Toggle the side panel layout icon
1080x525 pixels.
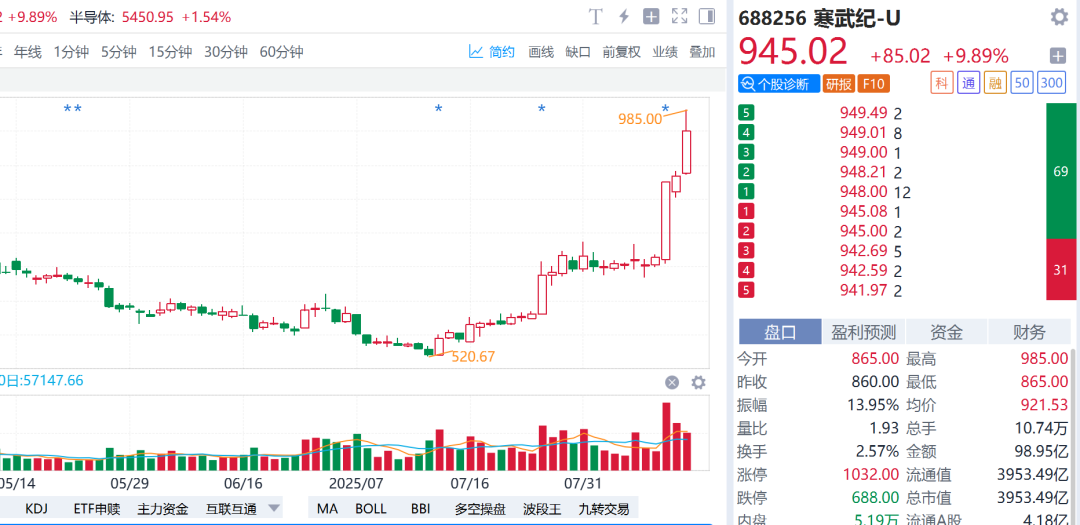click(x=707, y=17)
